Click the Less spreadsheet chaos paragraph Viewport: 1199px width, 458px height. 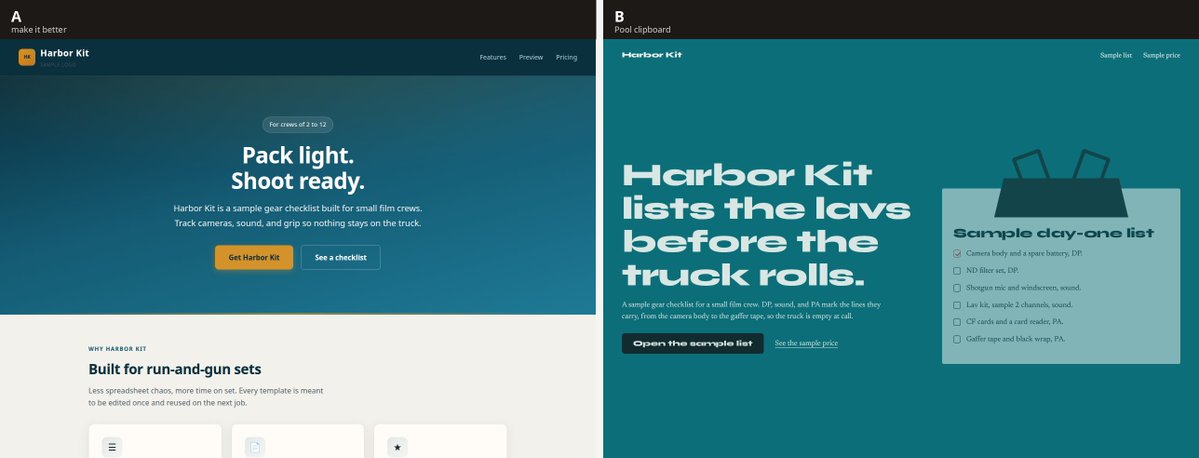pos(206,396)
